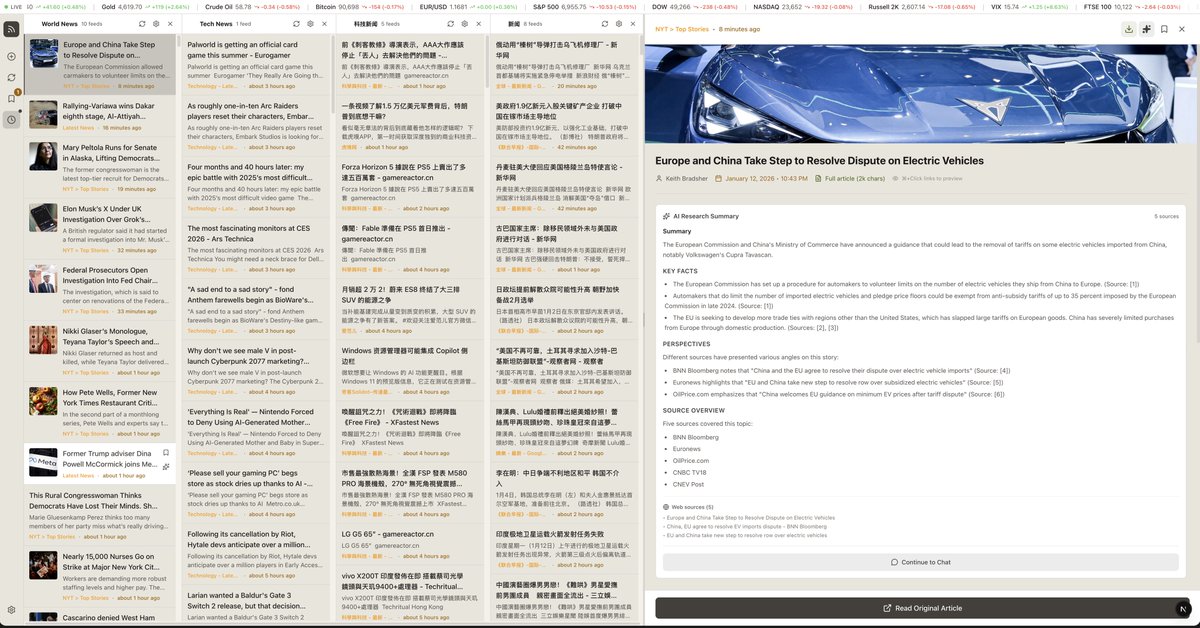Open Why don't we see male V article
The height and width of the screenshot is (628, 1200).
tap(256, 371)
